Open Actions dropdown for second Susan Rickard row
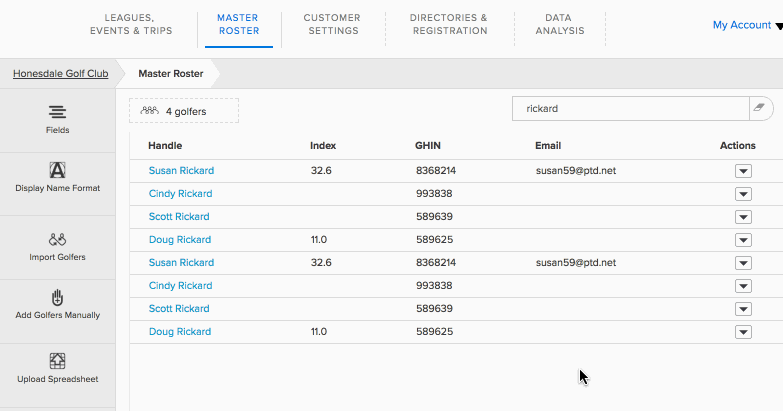 [x=743, y=263]
